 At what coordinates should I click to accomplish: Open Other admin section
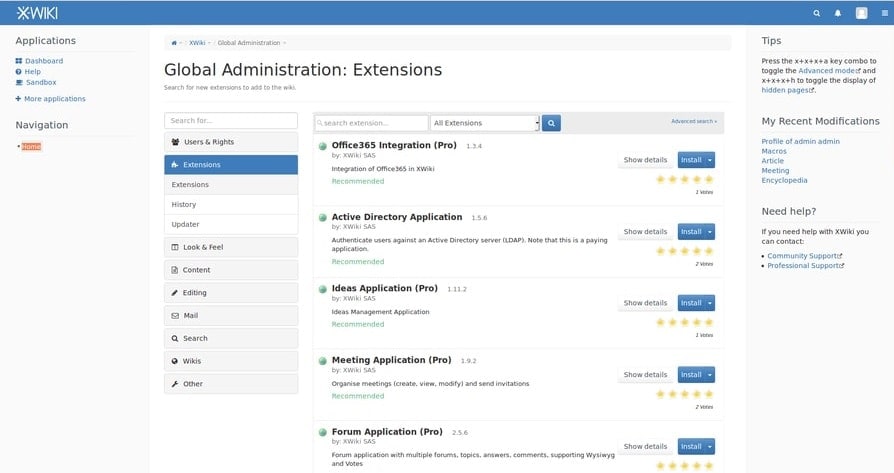coord(231,384)
